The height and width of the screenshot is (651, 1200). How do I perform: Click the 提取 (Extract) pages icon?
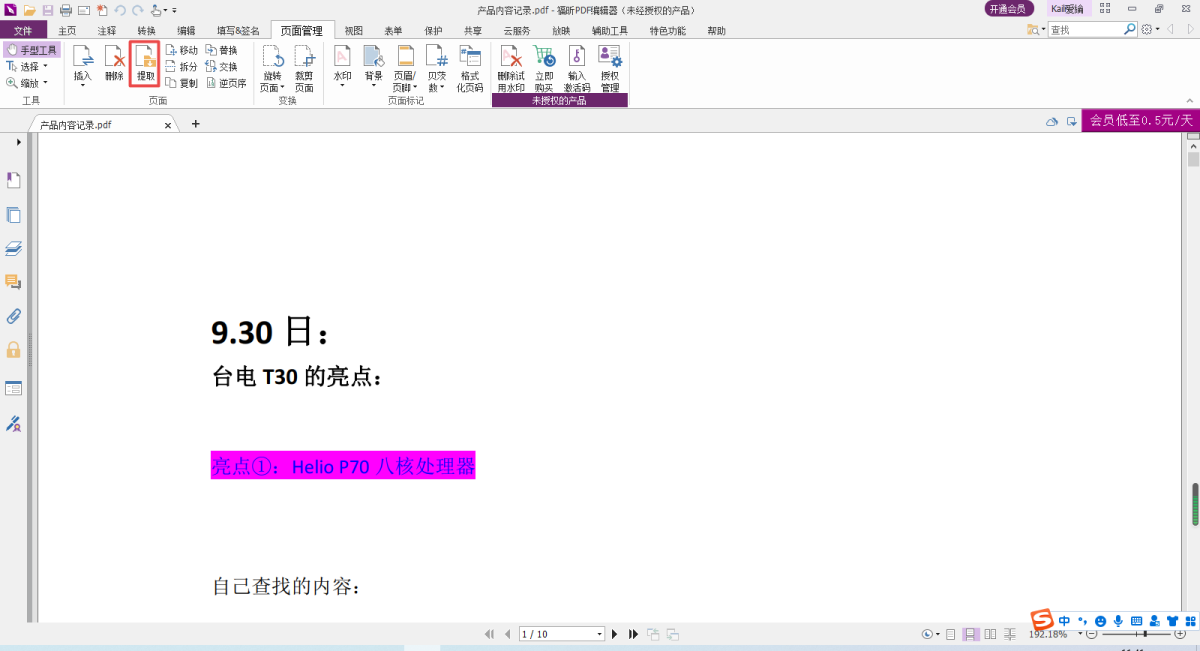[x=145, y=64]
